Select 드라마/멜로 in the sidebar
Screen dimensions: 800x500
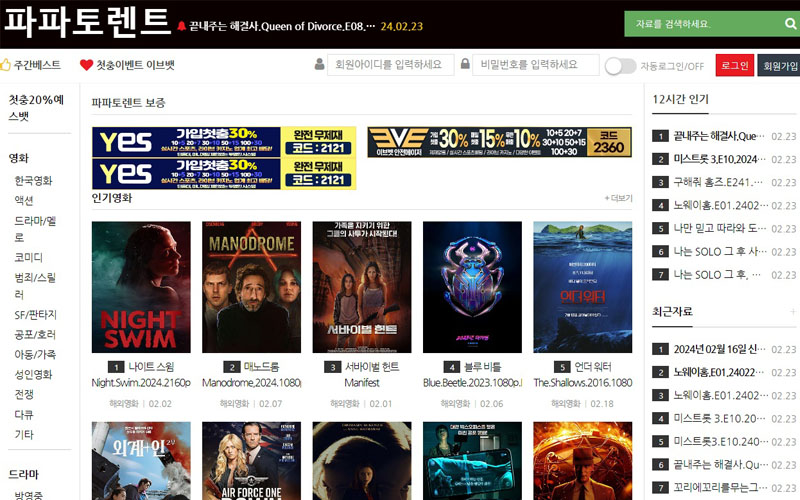(x=35, y=229)
